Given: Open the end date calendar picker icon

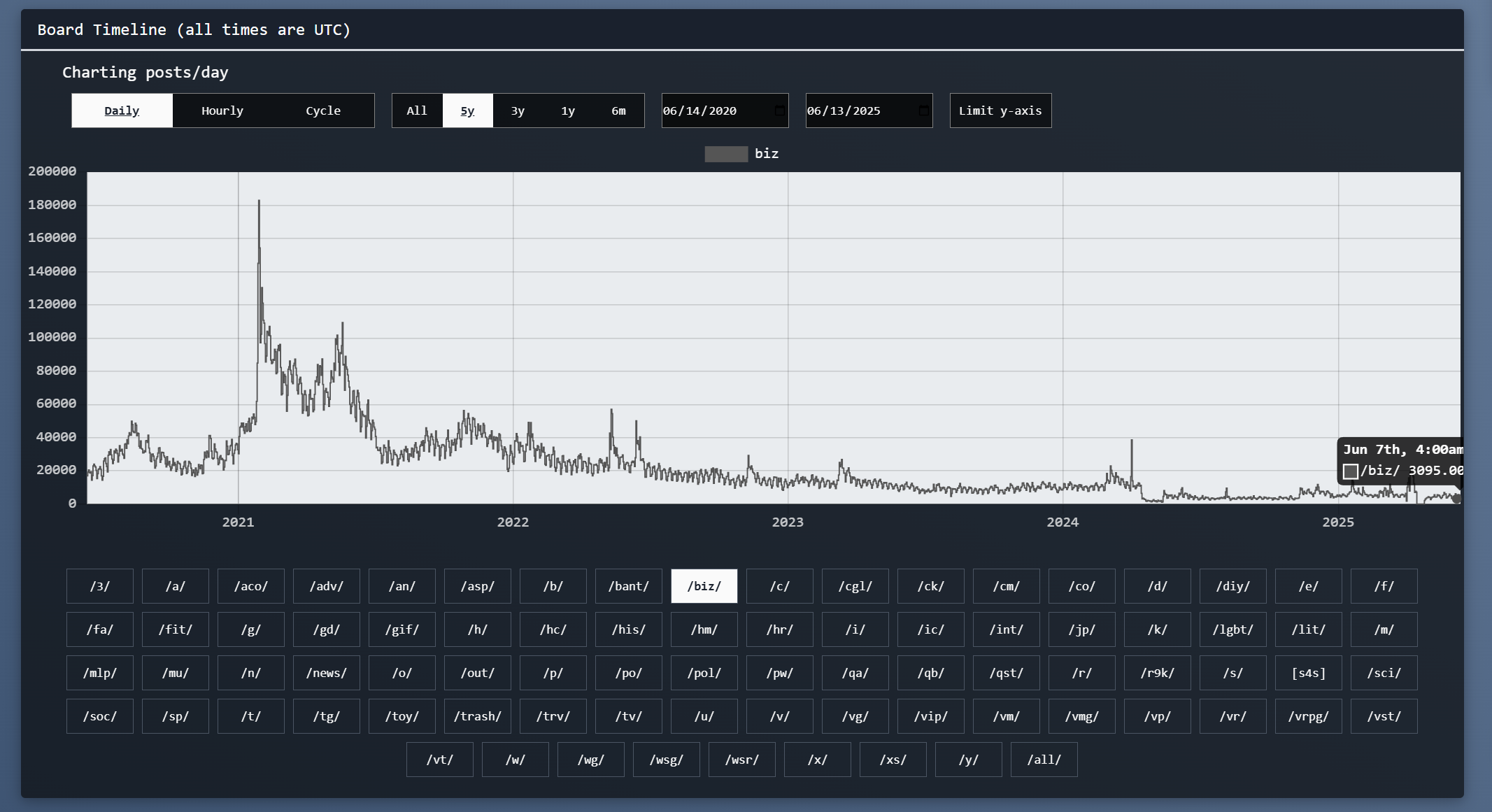Looking at the screenshot, I should tap(923, 111).
